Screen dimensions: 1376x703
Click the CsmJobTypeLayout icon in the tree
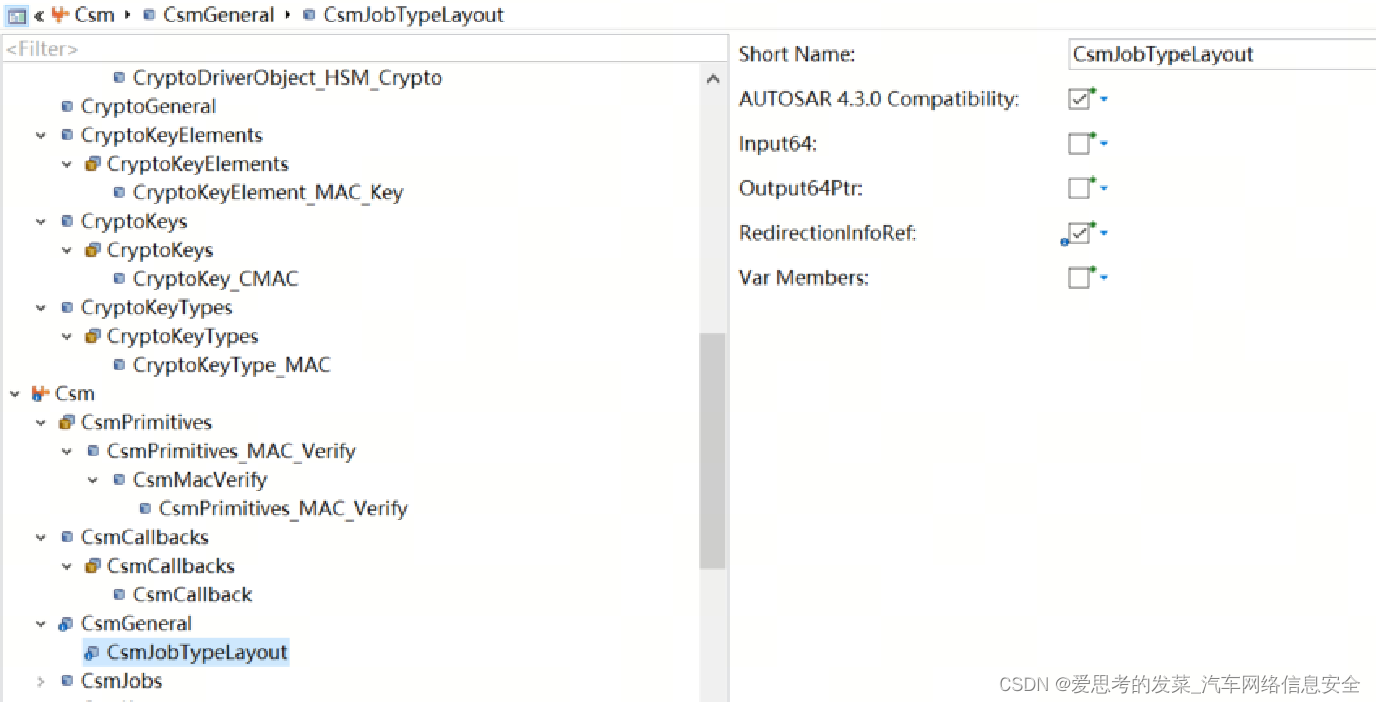[91, 652]
